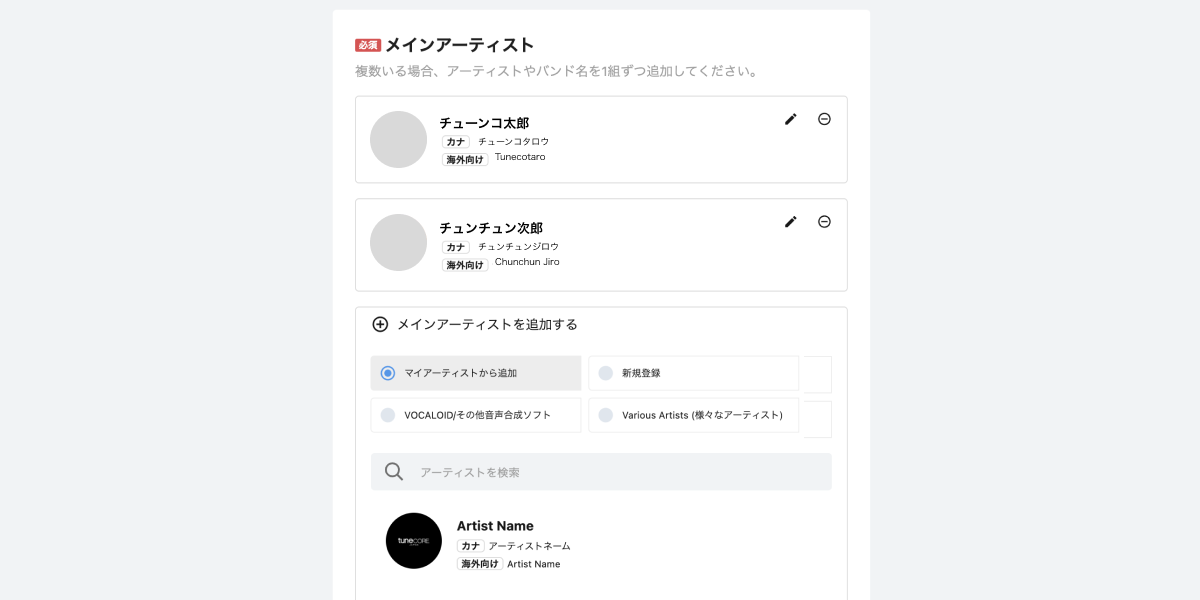Collapse the メインアーティストを追加する section

(601, 324)
